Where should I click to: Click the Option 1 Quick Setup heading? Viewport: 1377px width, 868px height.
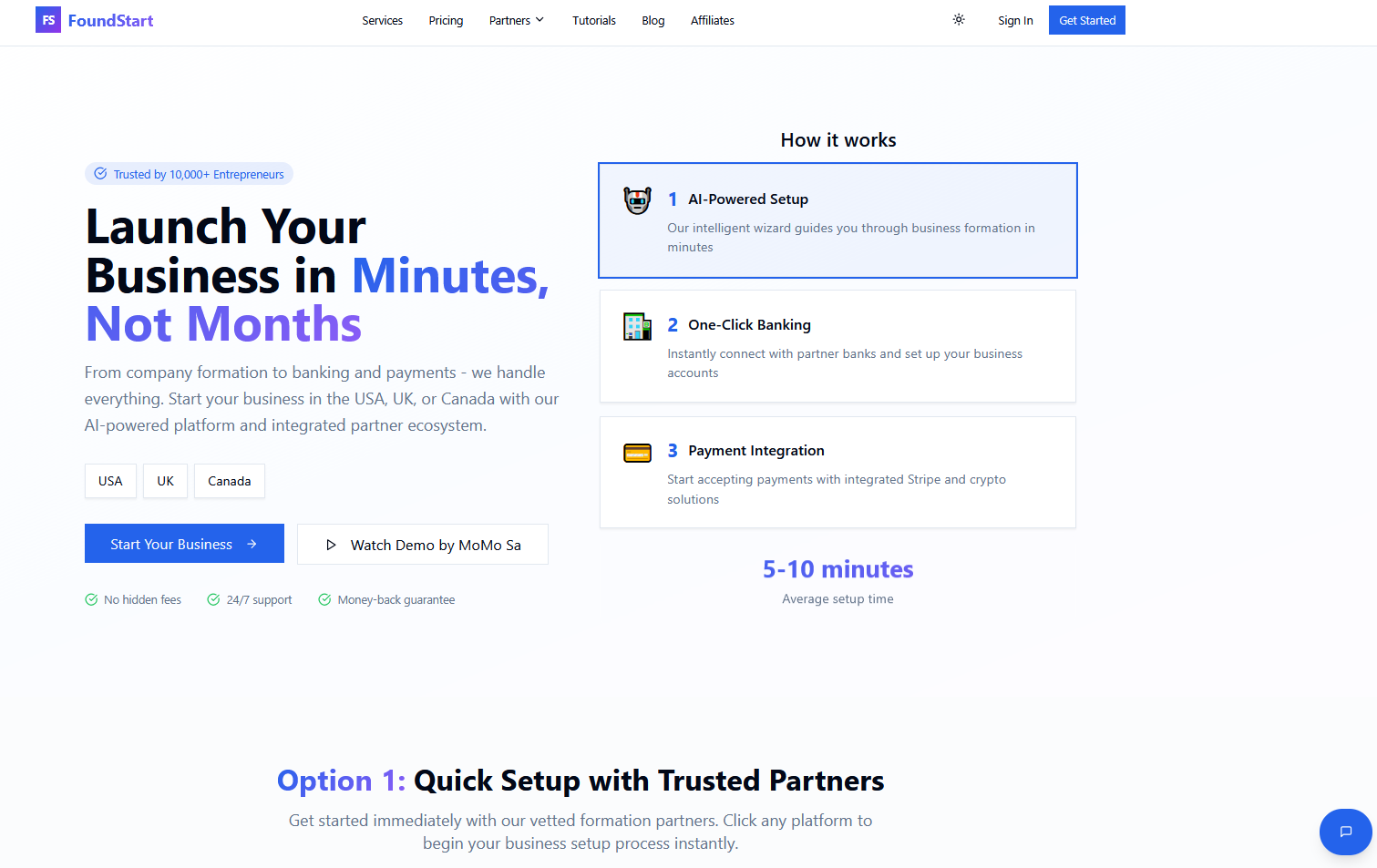coord(581,781)
